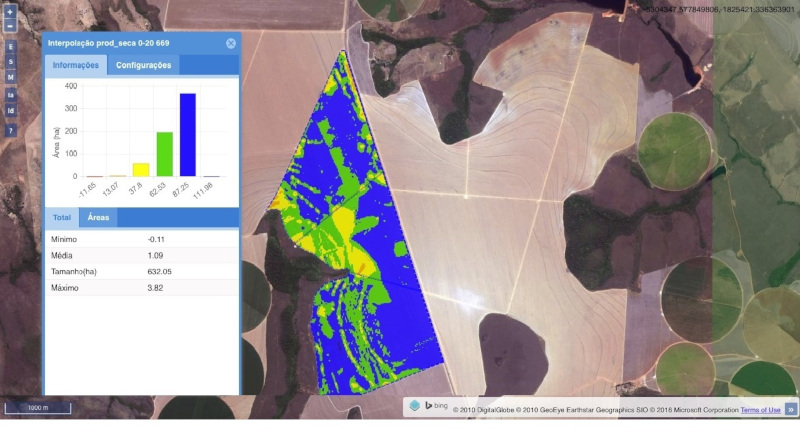Click the green 62.53 bar in chart

tap(164, 154)
